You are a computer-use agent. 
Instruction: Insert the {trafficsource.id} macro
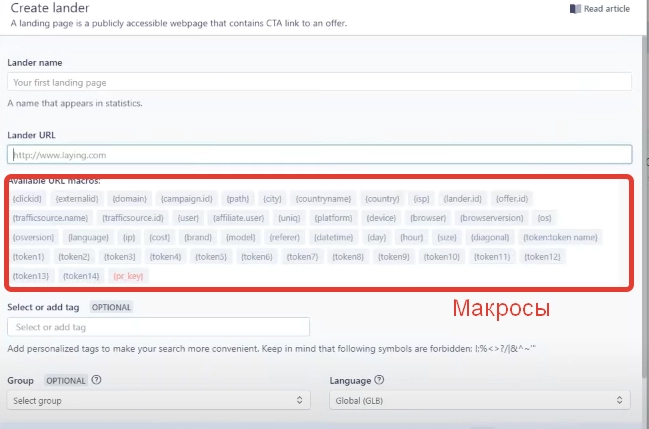(x=133, y=218)
